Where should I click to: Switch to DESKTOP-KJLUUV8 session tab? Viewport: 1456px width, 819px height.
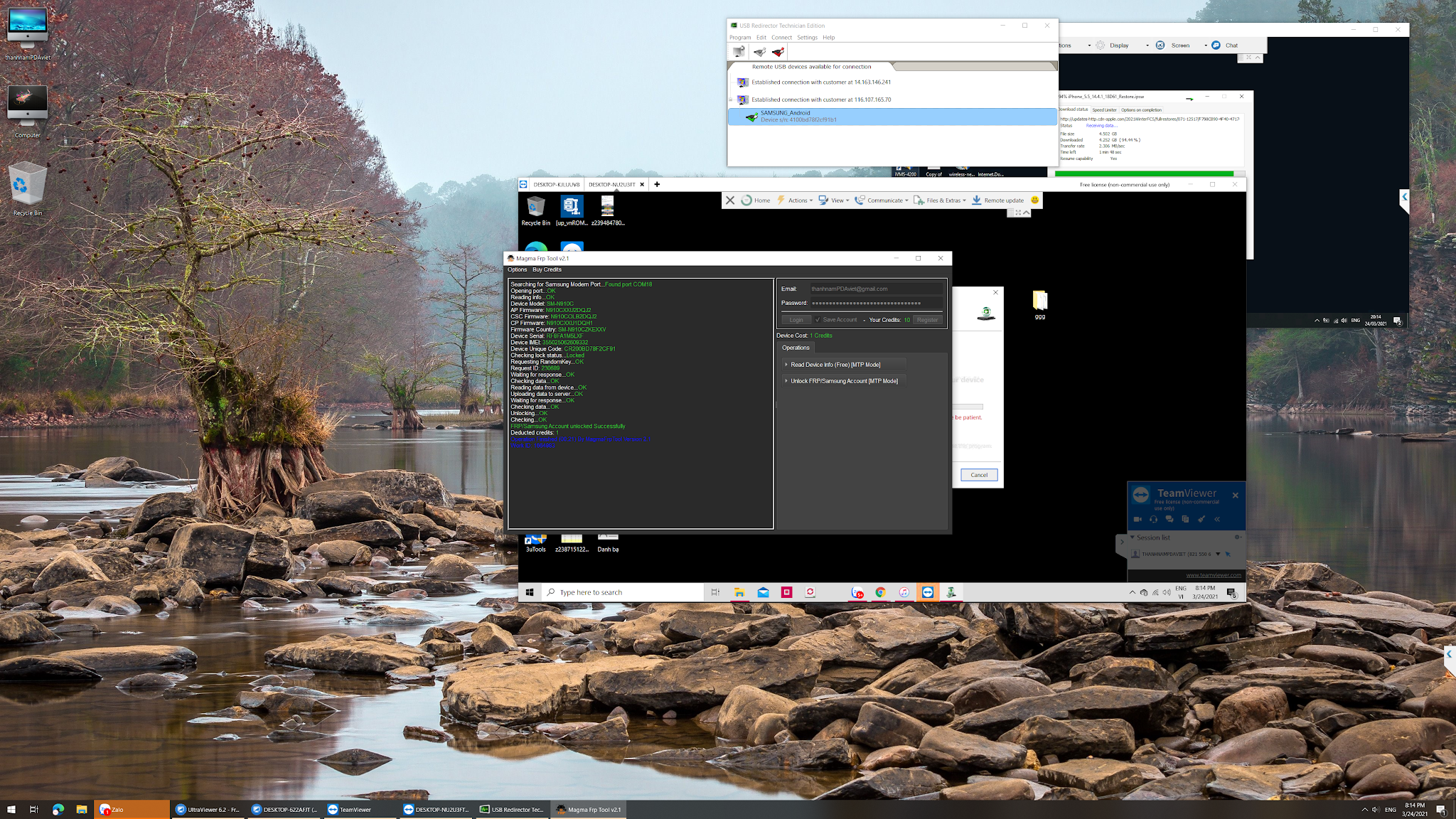click(556, 184)
